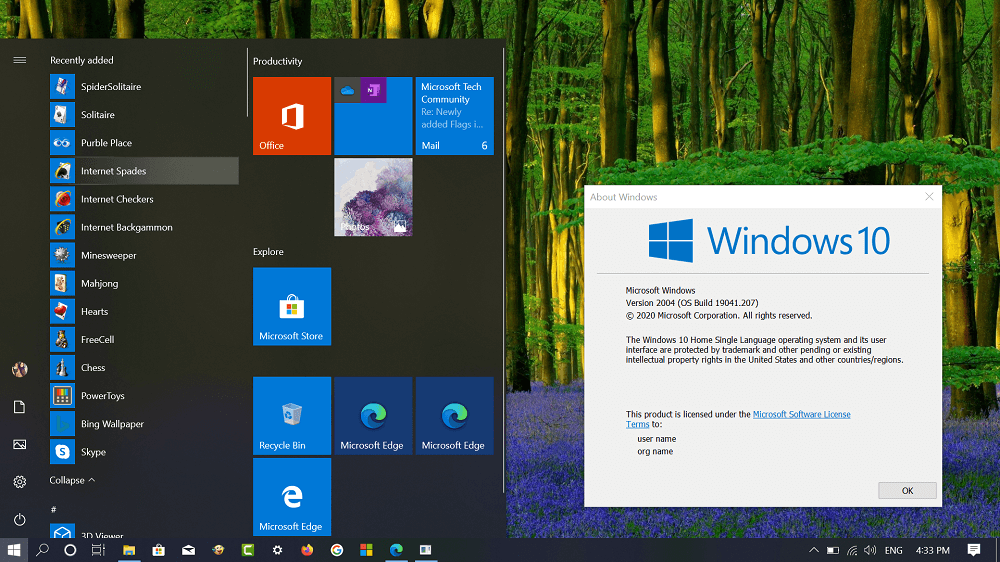Launch Chess from the recently added list
Image resolution: width=1000 pixels, height=562 pixels.
144,367
